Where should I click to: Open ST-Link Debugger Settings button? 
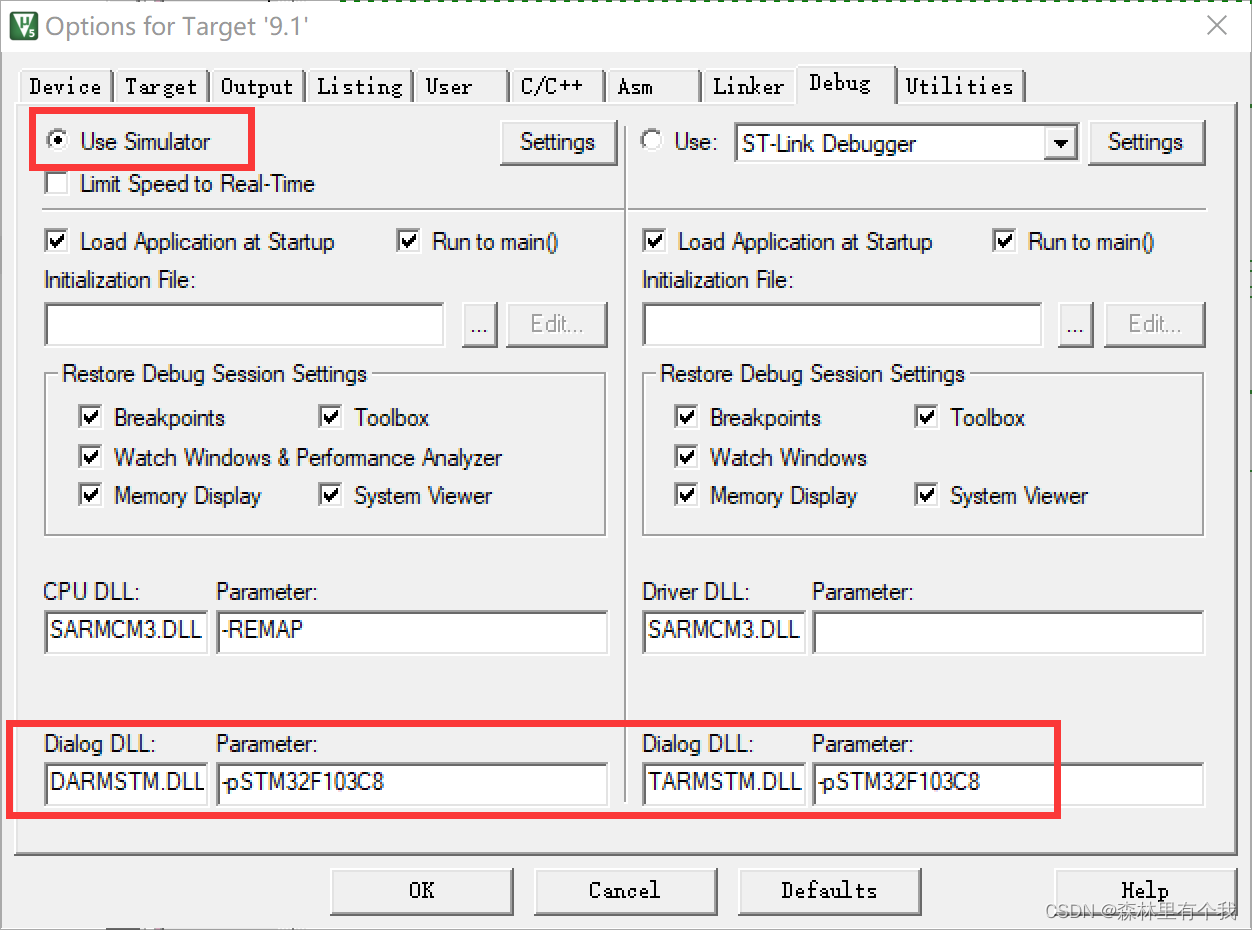[1145, 142]
